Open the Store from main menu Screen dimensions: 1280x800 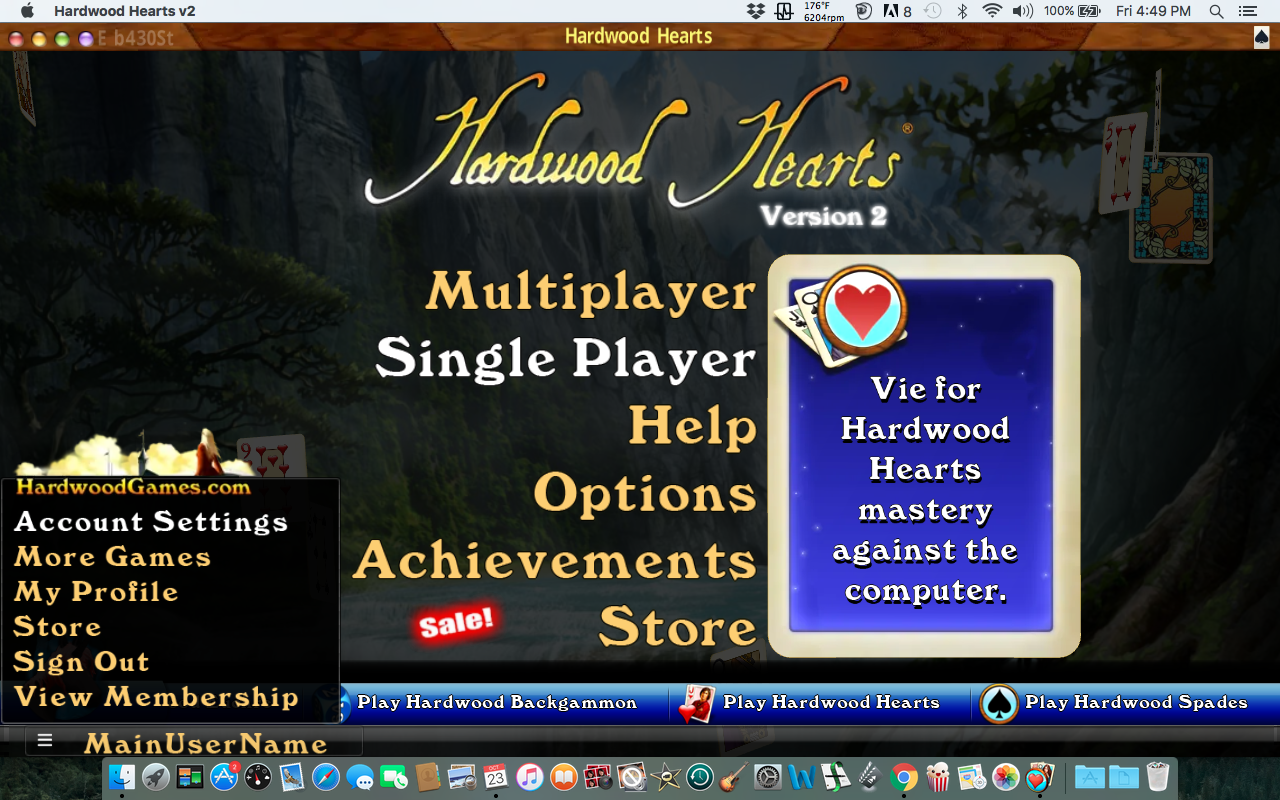[x=677, y=627]
